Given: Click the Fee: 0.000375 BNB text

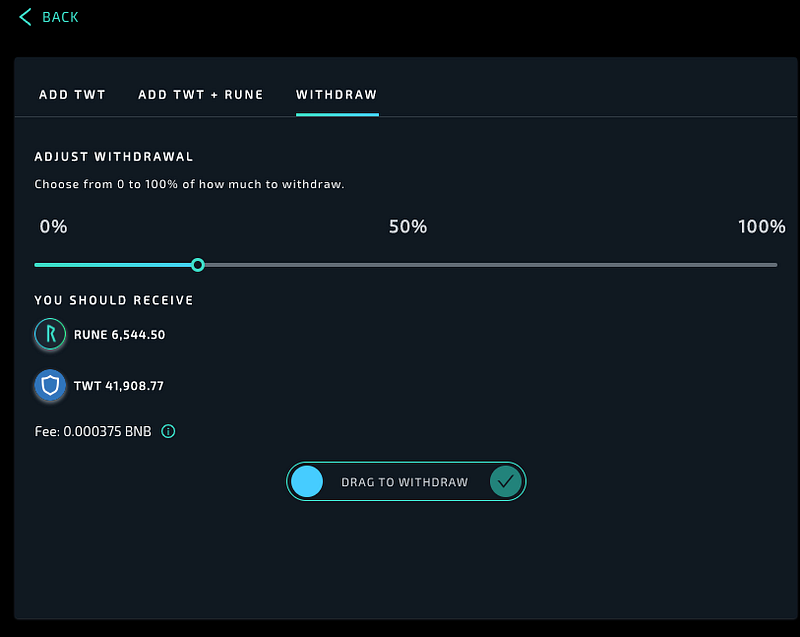Looking at the screenshot, I should (93, 431).
